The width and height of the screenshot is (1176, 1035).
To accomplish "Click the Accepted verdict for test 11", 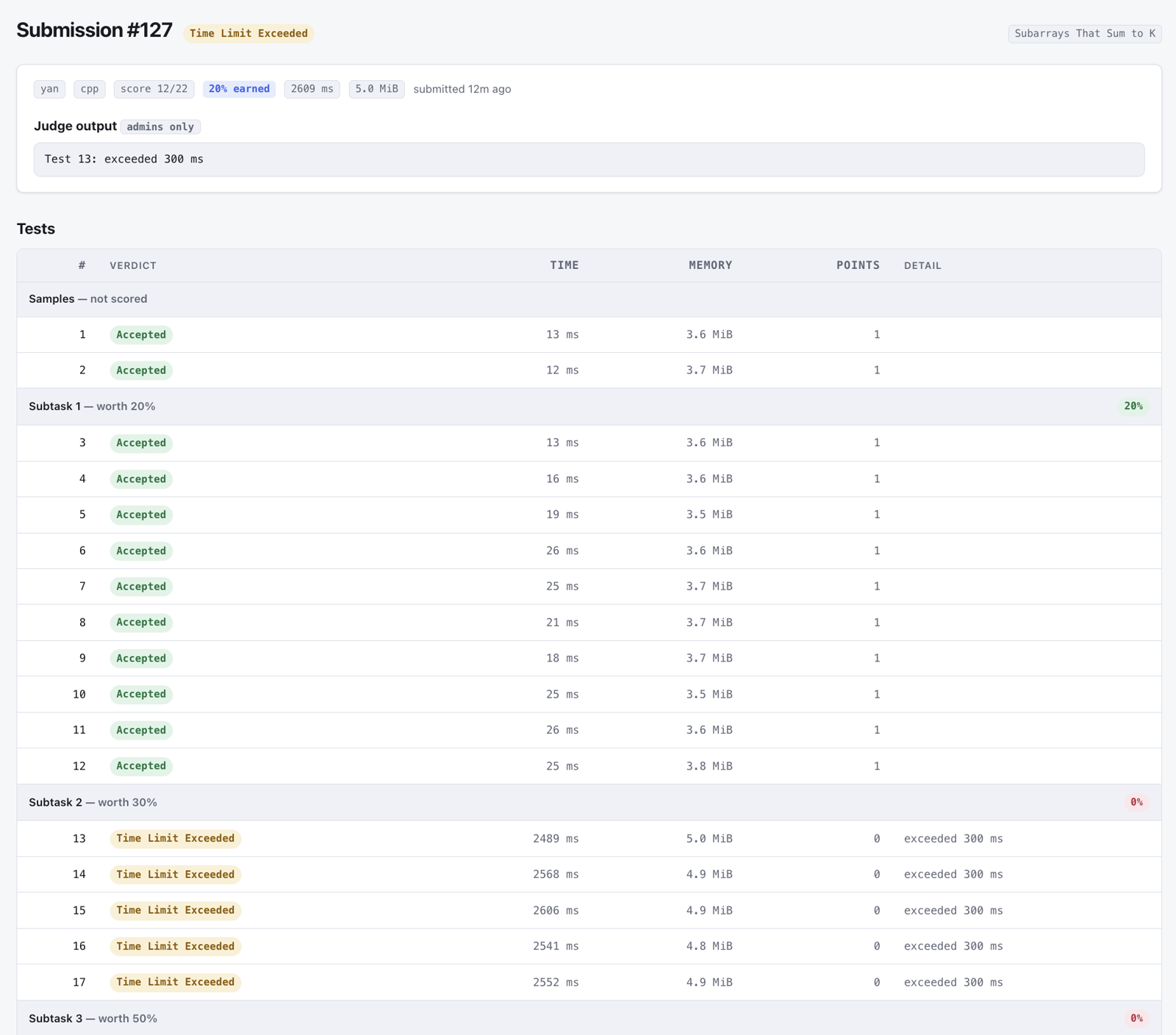I will click(141, 730).
